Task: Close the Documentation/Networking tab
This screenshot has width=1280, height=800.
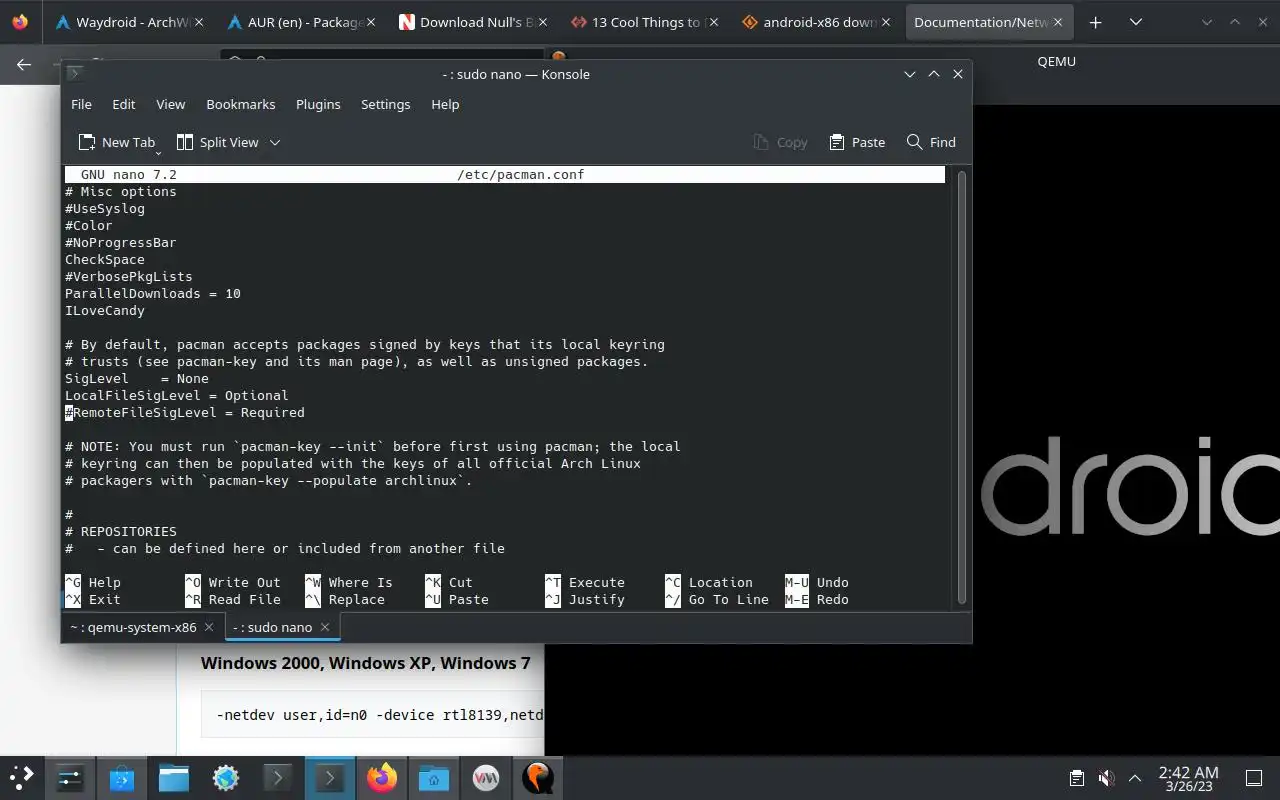Action: point(1058,22)
